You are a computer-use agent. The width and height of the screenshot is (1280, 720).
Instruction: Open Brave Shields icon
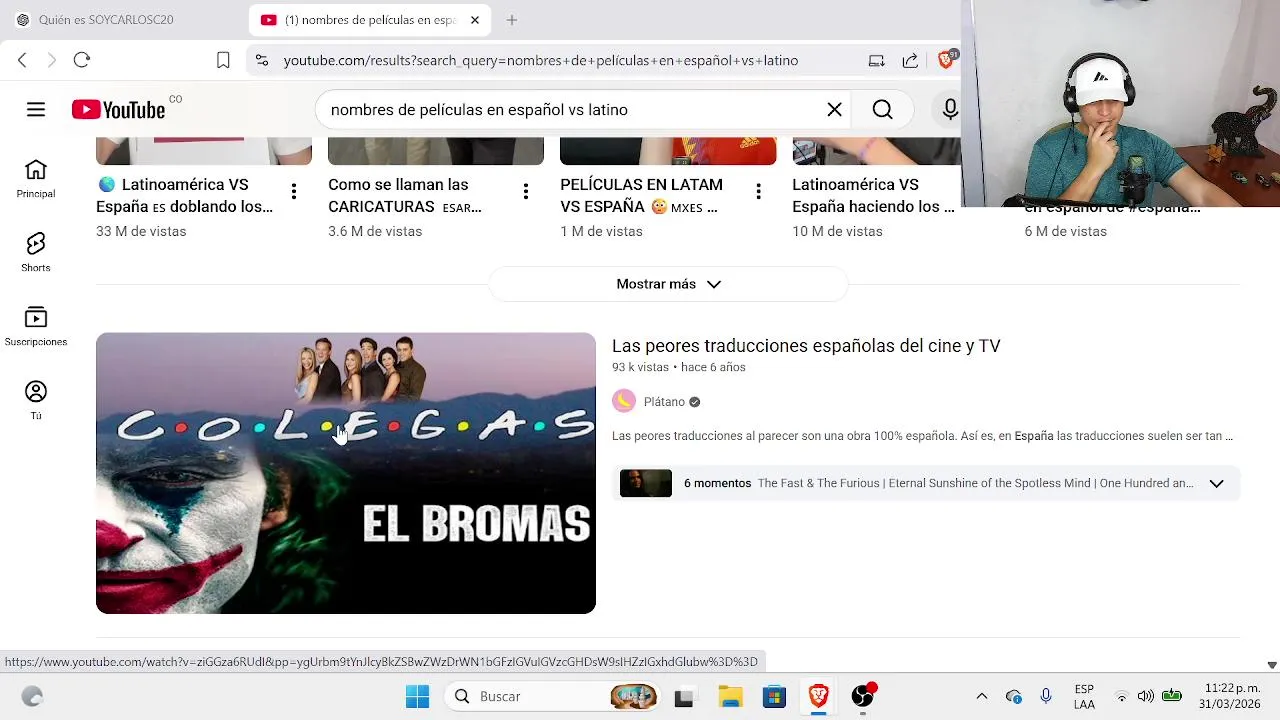[x=946, y=59]
